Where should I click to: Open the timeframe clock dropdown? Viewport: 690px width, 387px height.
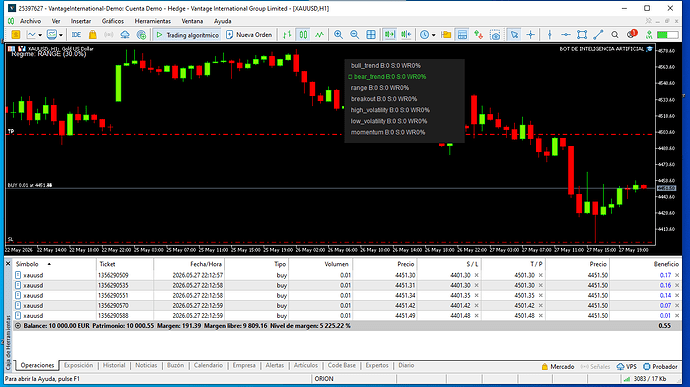(x=427, y=34)
